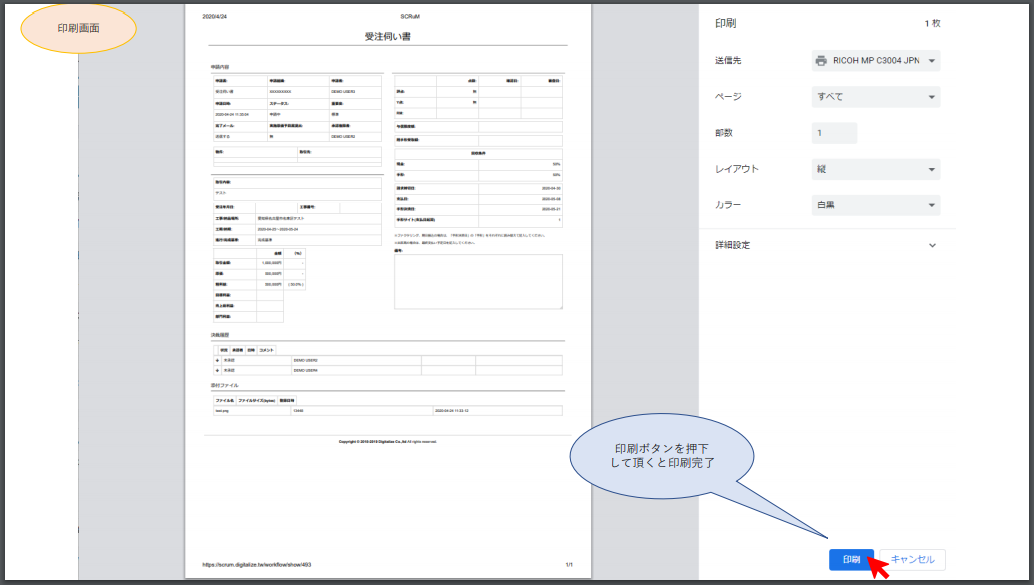The height and width of the screenshot is (585, 1034).
Task: Click the scrum.digitalize.tw URL in preview footer
Action: 257,565
